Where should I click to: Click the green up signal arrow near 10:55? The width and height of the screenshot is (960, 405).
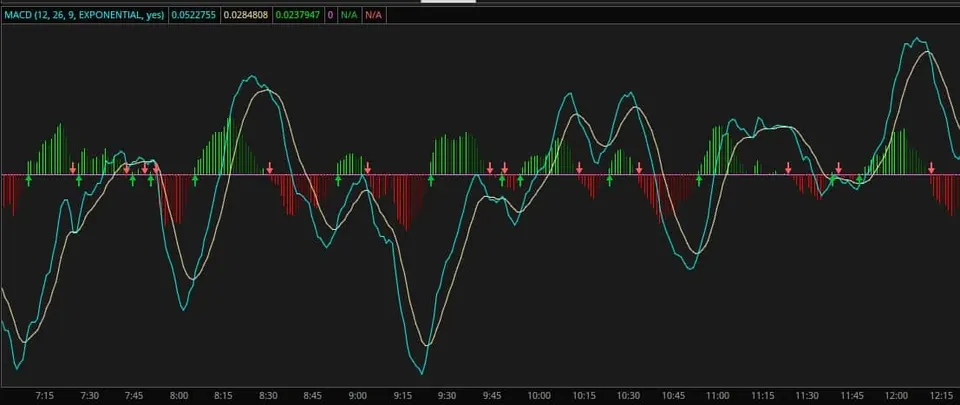pyautogui.click(x=699, y=180)
